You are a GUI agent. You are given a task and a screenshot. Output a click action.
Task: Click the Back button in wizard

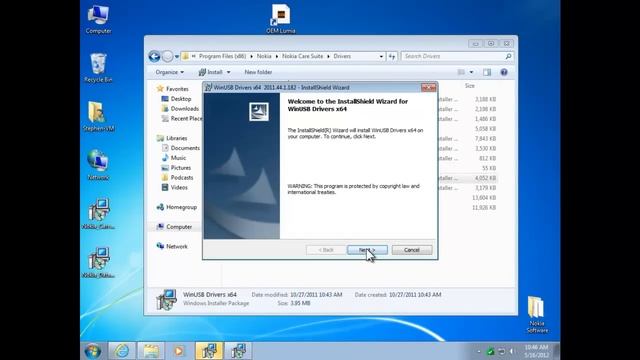point(326,250)
